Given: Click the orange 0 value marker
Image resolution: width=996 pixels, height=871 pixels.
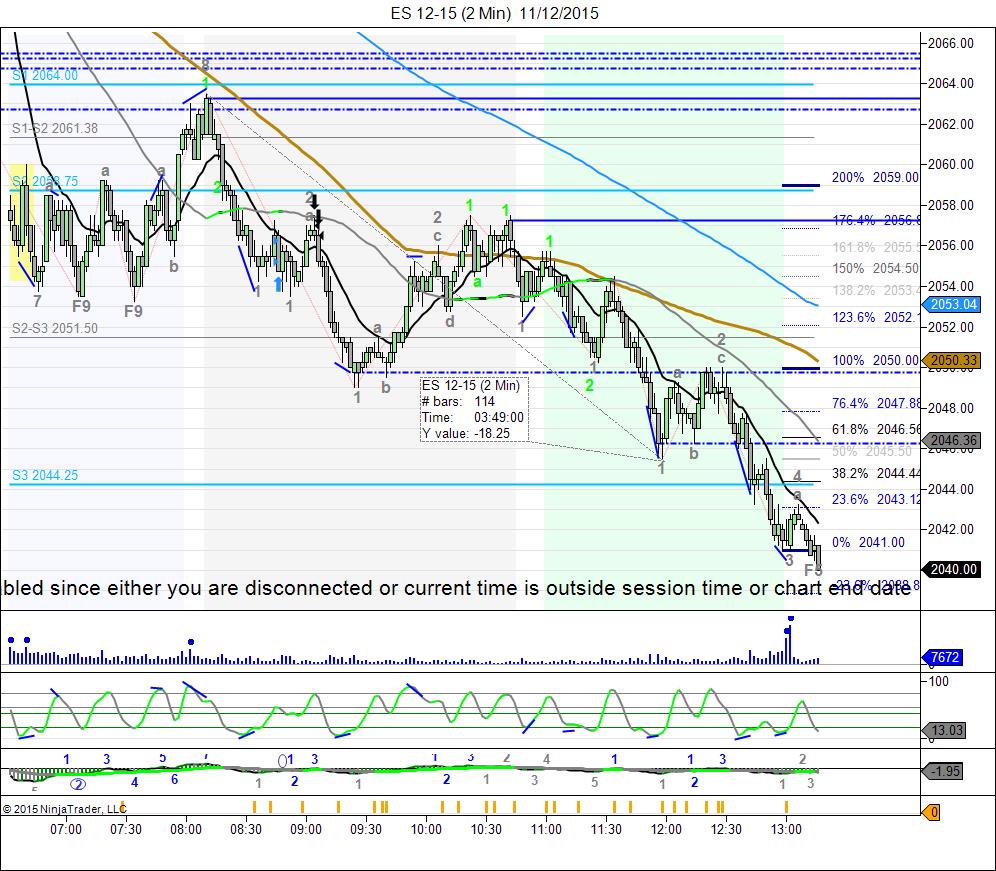Looking at the screenshot, I should [931, 812].
